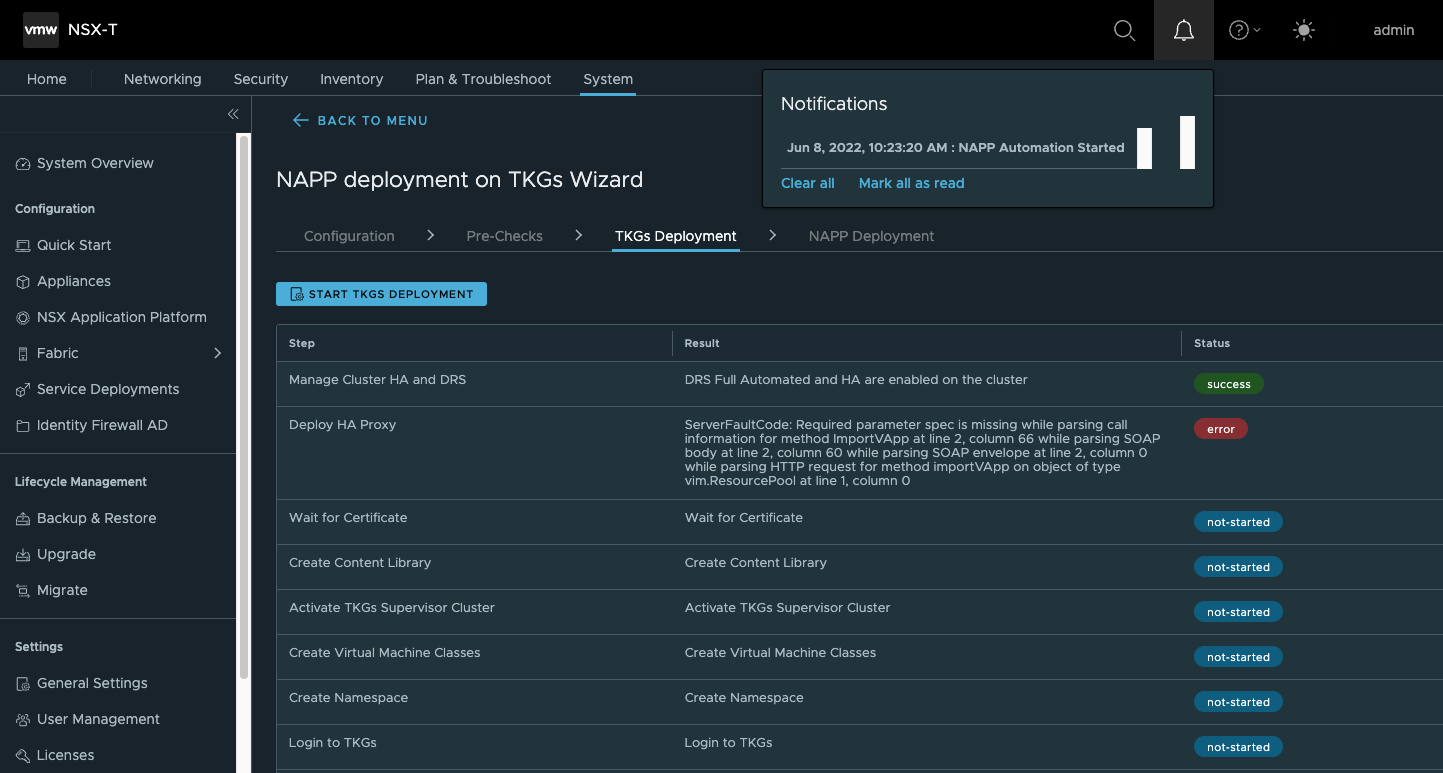The height and width of the screenshot is (773, 1443).
Task: Click the Licenses icon
Action: pos(23,756)
